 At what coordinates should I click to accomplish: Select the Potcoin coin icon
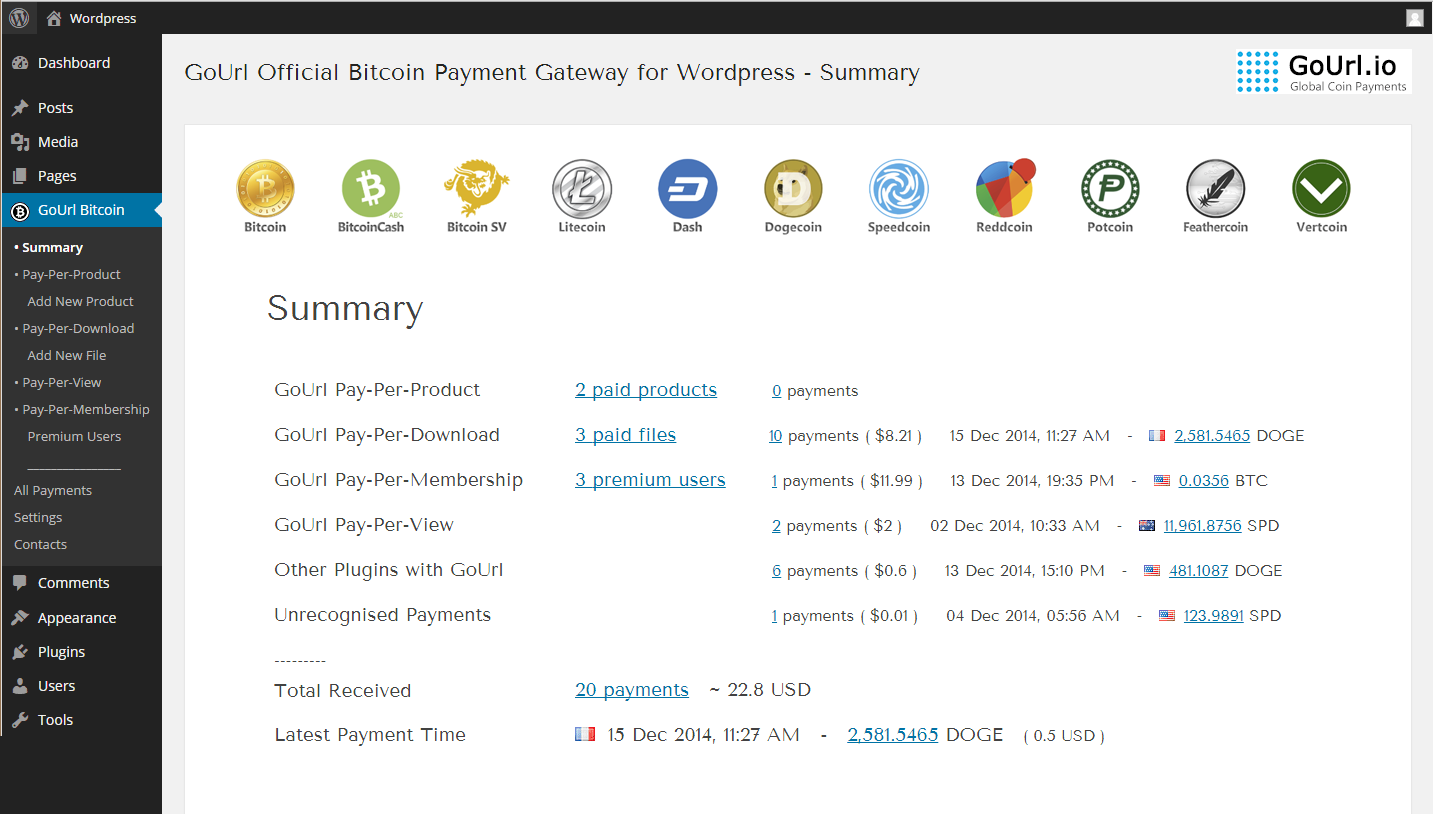point(1110,189)
